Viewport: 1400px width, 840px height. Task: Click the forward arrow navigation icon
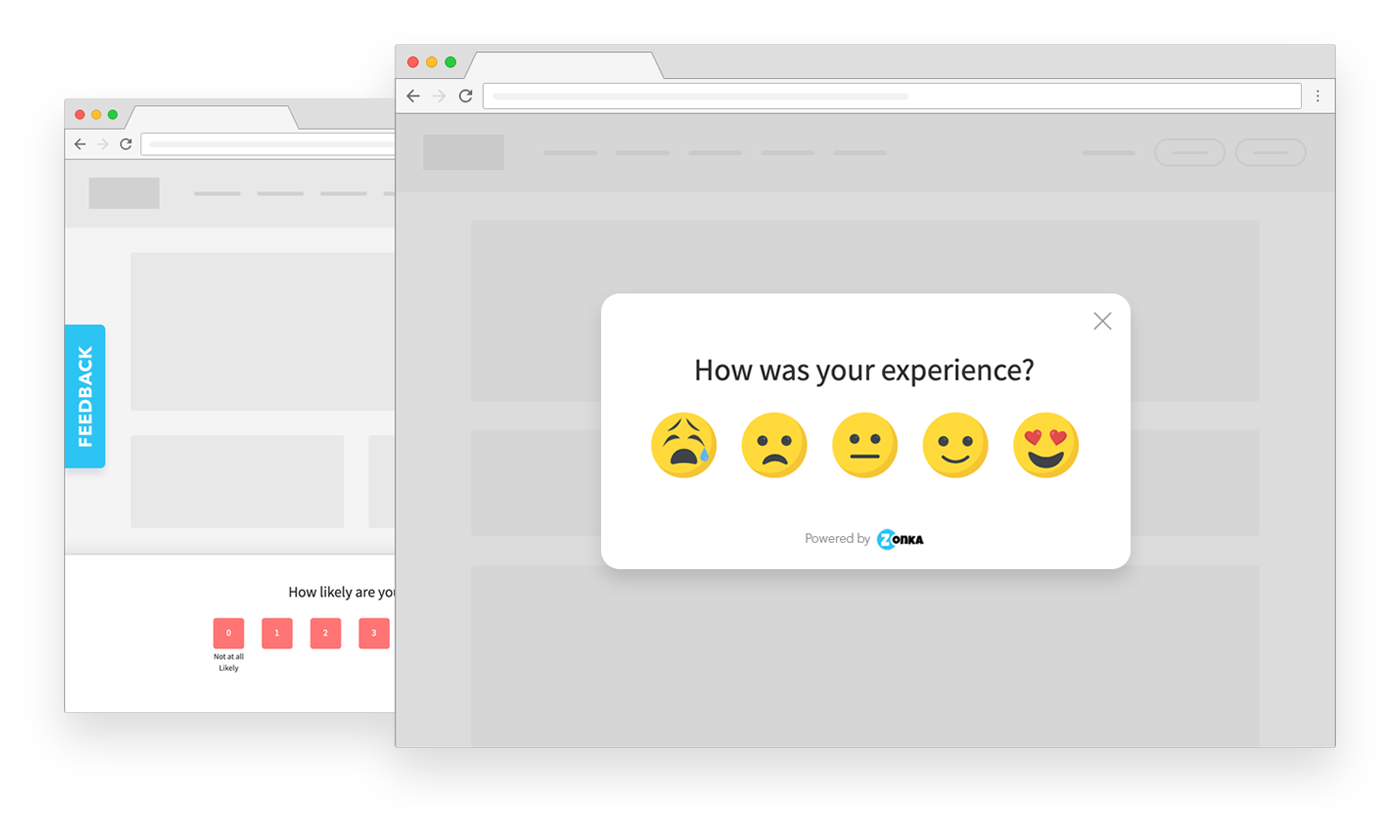439,96
